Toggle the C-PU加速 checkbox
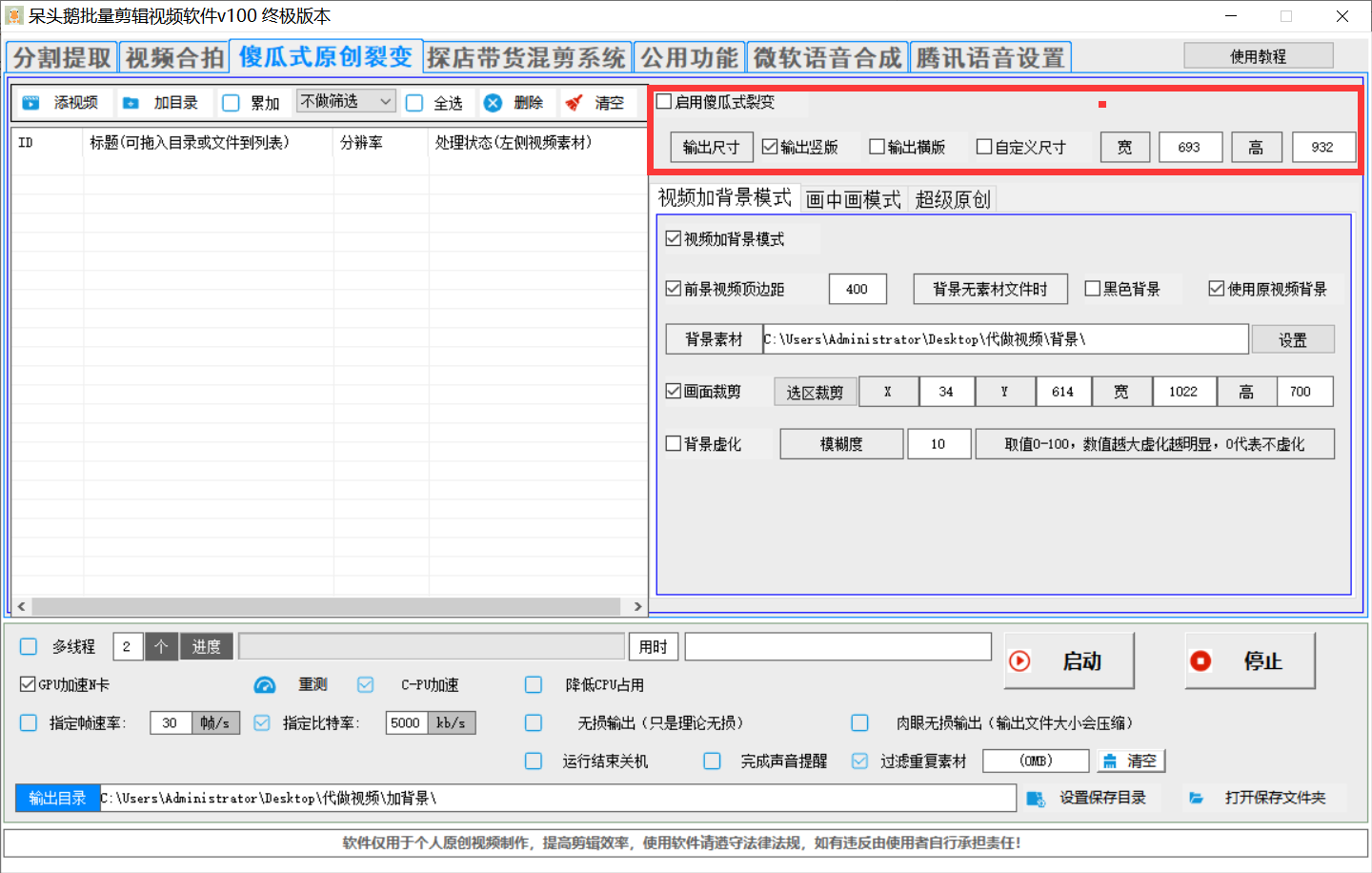1372x873 pixels. [366, 684]
